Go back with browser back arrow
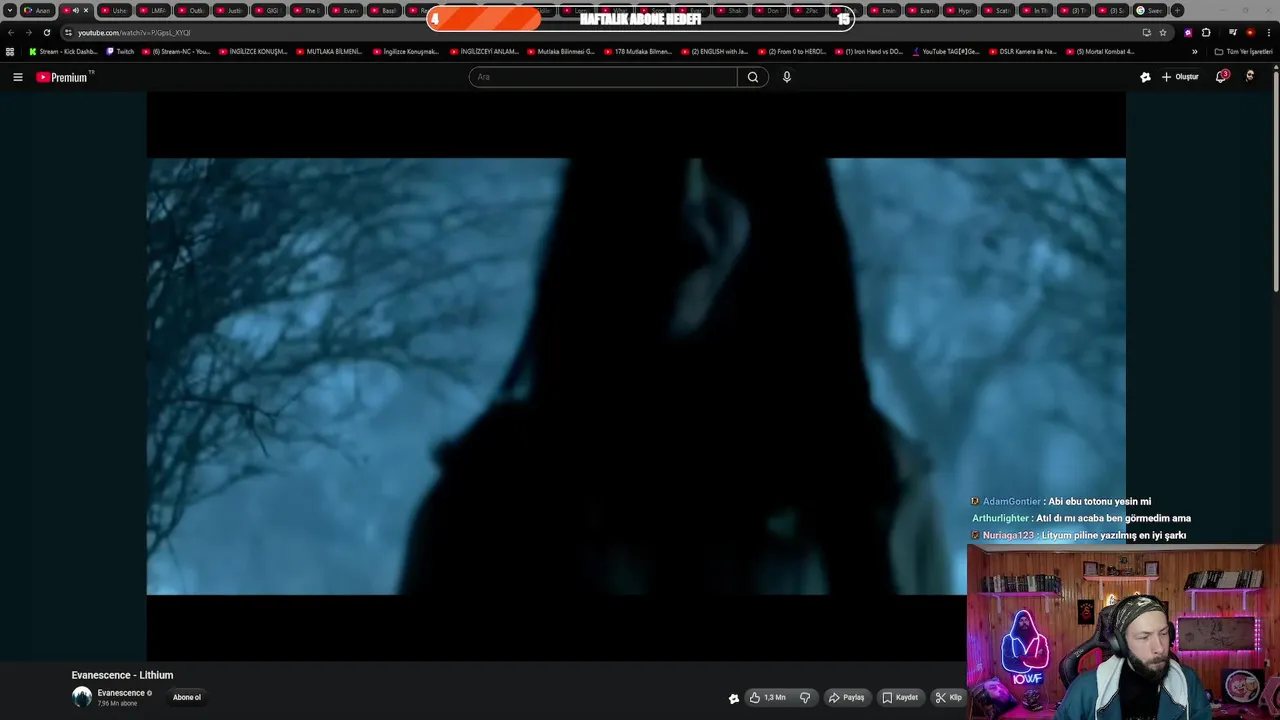 tap(11, 32)
